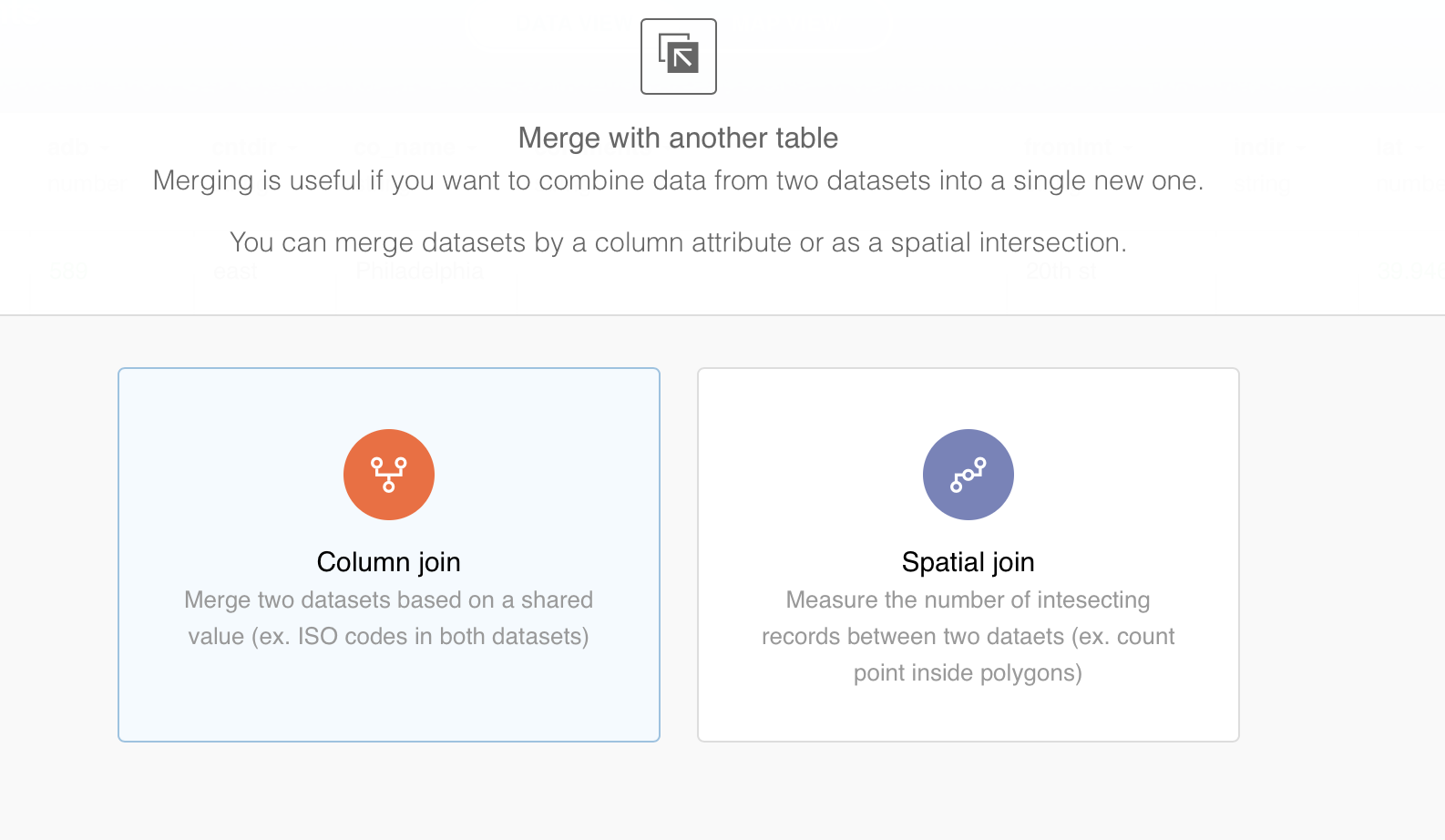The image size is (1445, 840).
Task: Click the faded '20th st' table cell
Action: [1061, 271]
